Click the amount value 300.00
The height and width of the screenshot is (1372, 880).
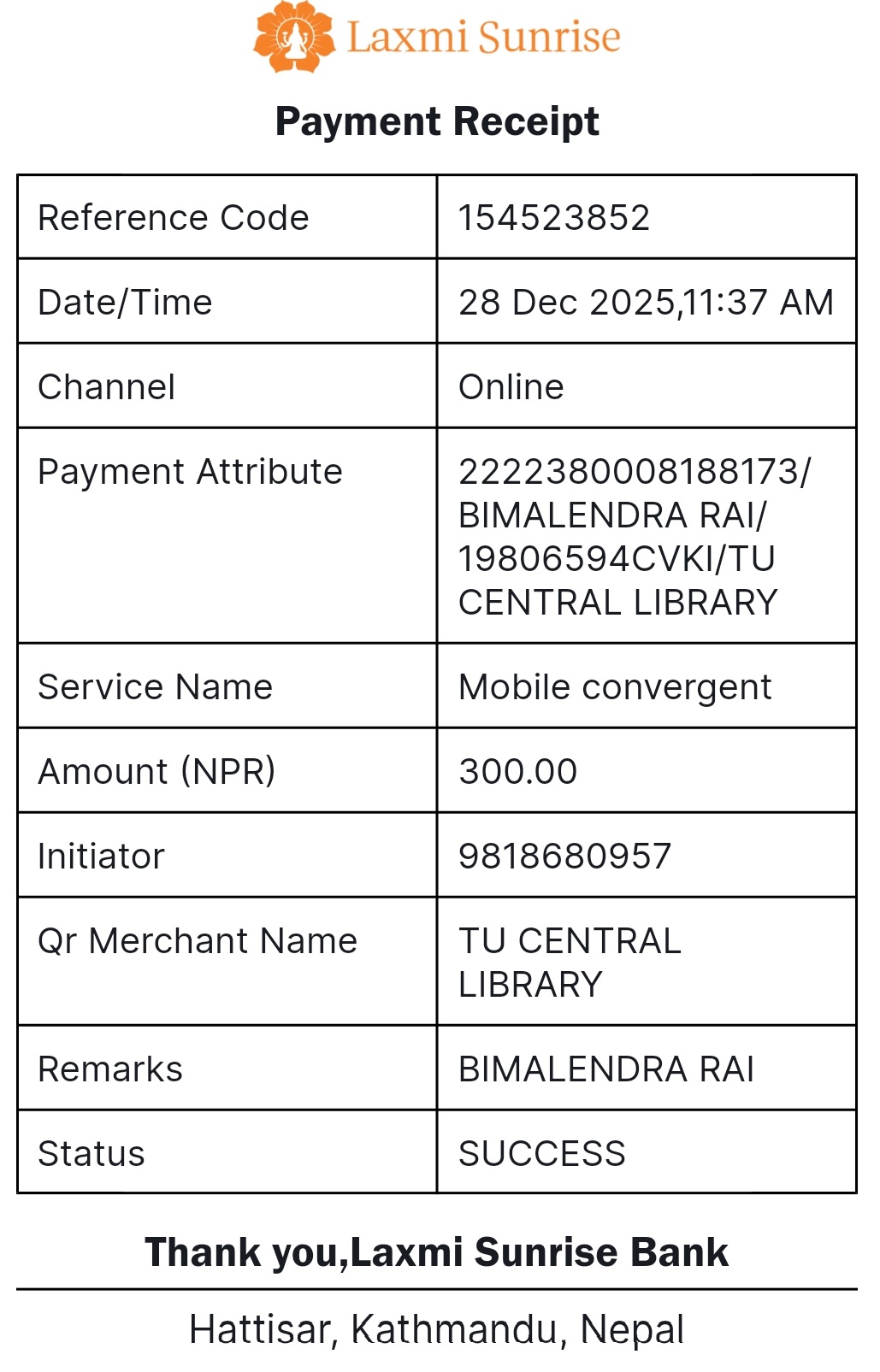click(x=518, y=772)
